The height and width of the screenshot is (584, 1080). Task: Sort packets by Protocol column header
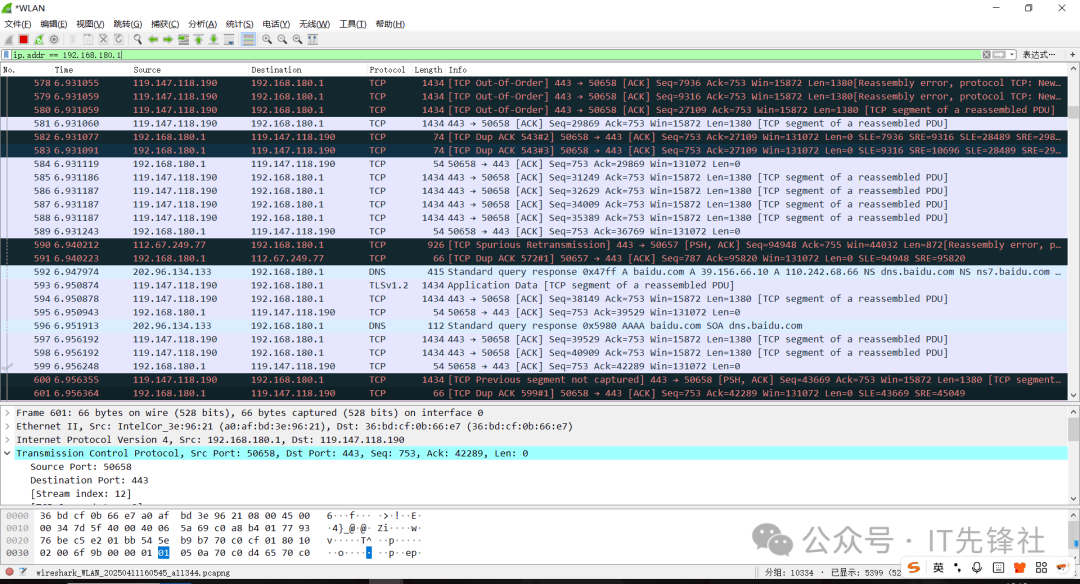point(387,70)
